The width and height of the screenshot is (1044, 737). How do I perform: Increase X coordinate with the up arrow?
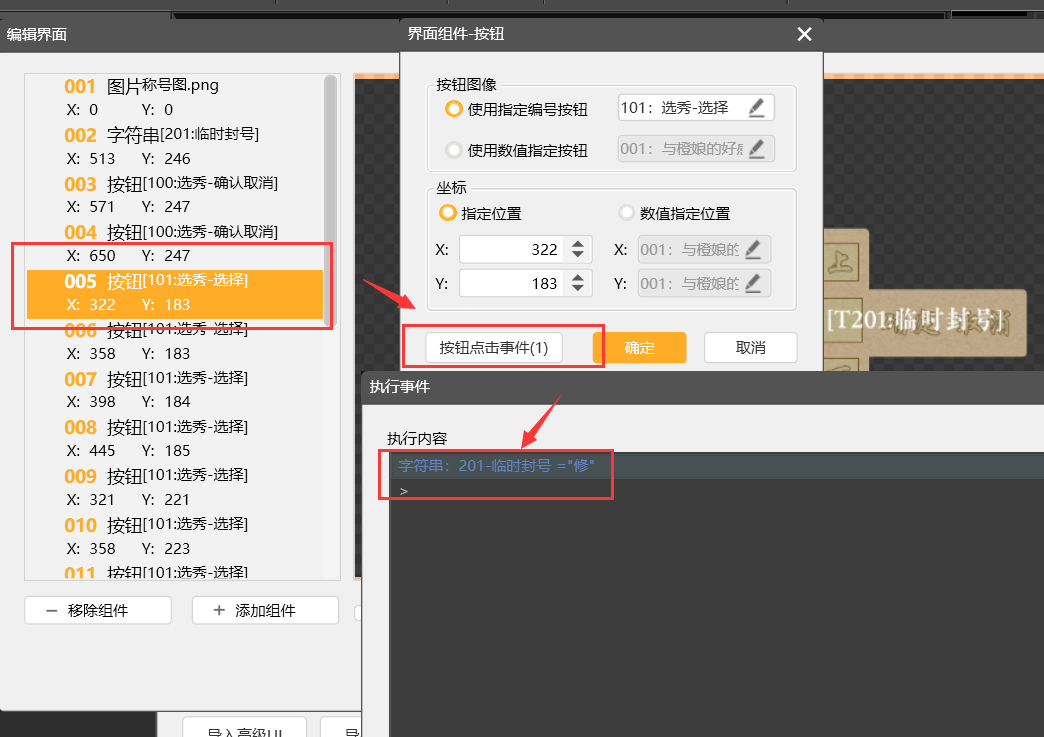(578, 244)
